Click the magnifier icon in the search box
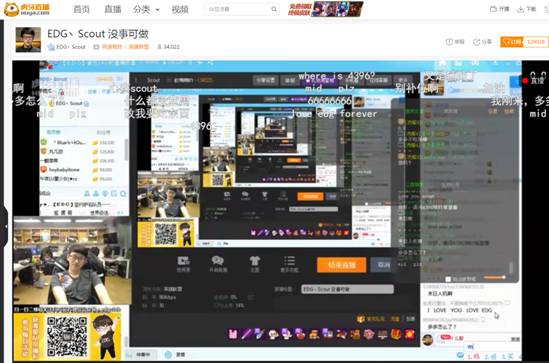This screenshot has width=549, height=363. coord(274,9)
